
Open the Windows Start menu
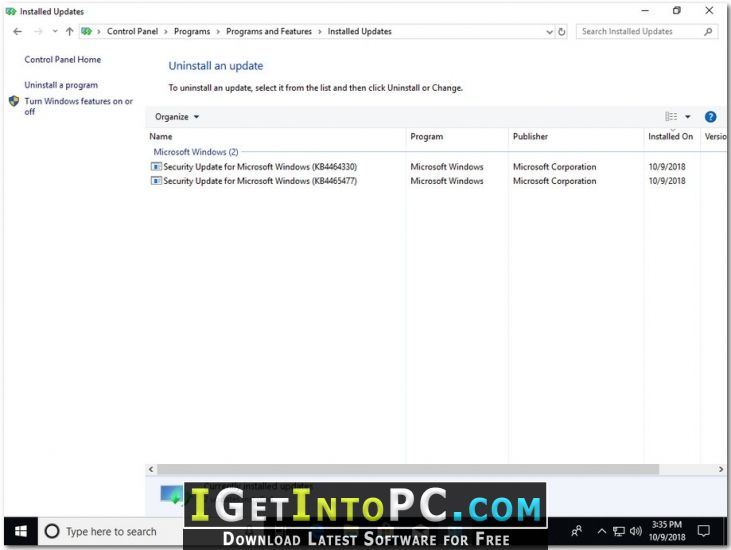tap(21, 531)
